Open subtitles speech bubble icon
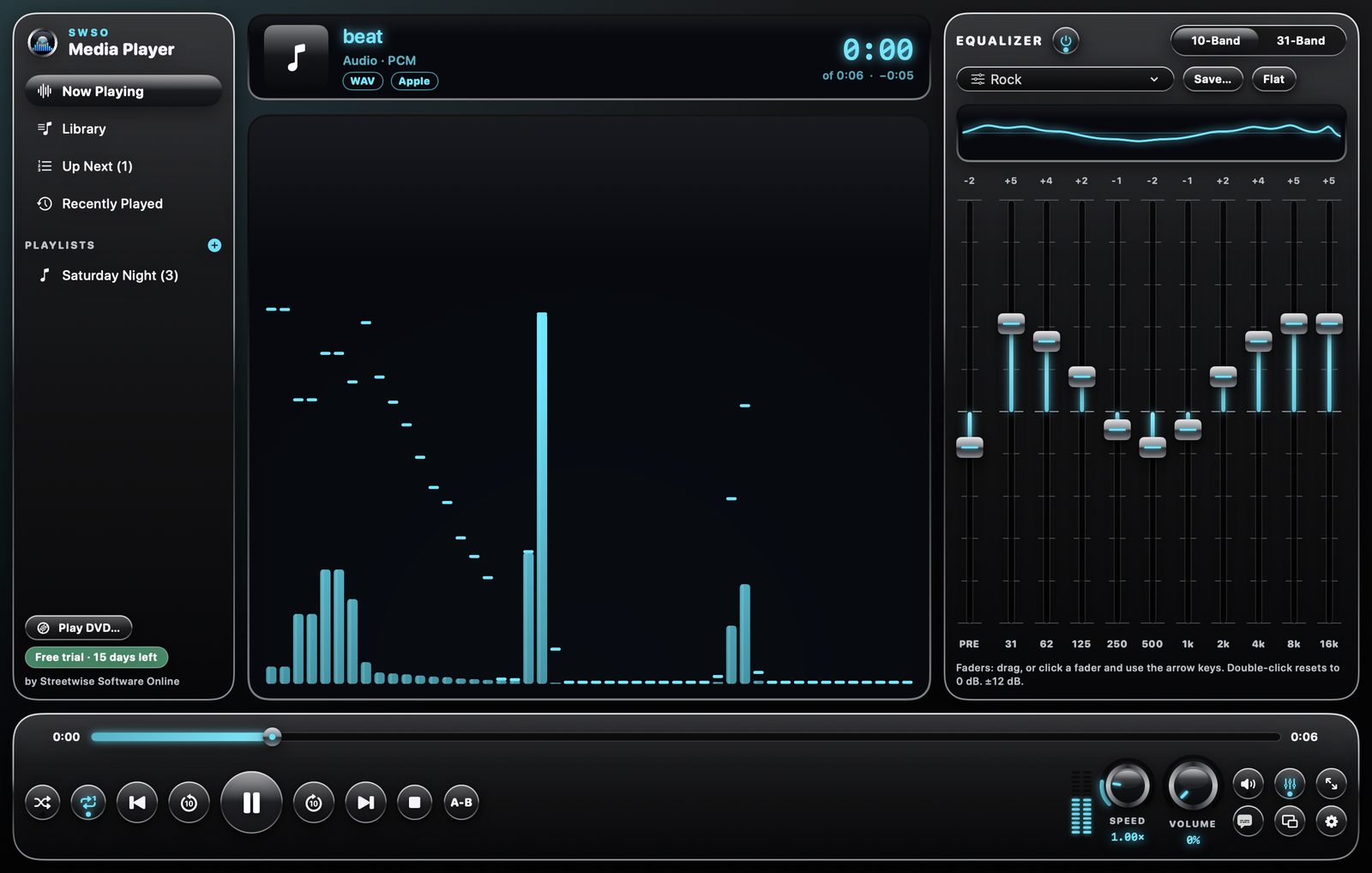Viewport: 1372px width, 873px height. pos(1249,822)
